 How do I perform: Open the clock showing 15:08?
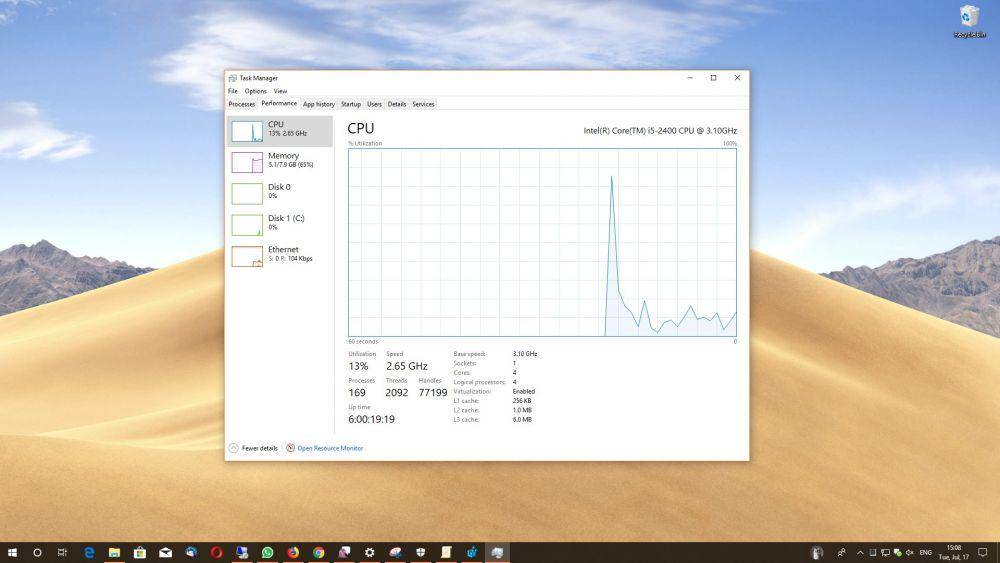(x=953, y=553)
